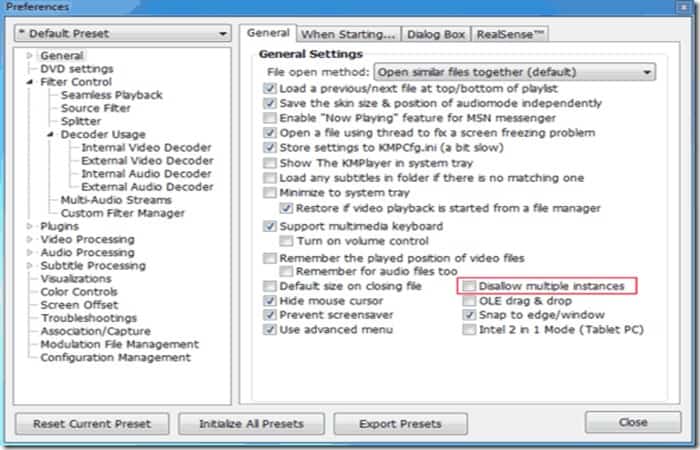Click the Export Presets button
The width and height of the screenshot is (700, 450).
(400, 424)
